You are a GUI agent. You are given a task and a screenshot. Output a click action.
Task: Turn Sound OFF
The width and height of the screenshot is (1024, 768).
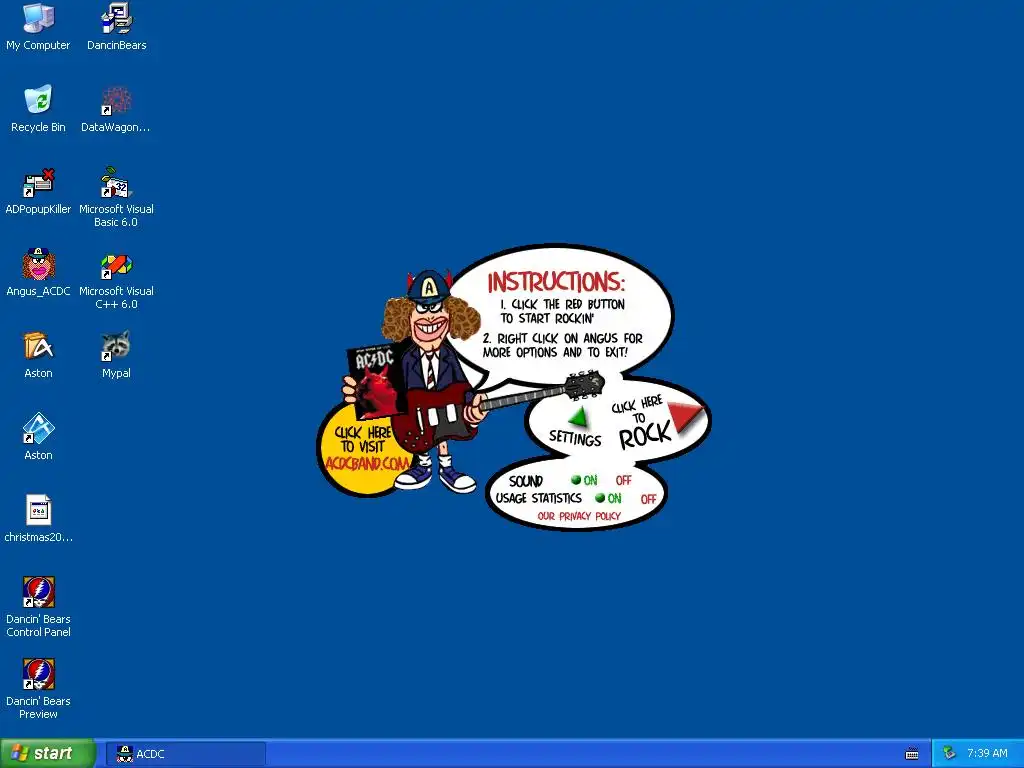624,480
